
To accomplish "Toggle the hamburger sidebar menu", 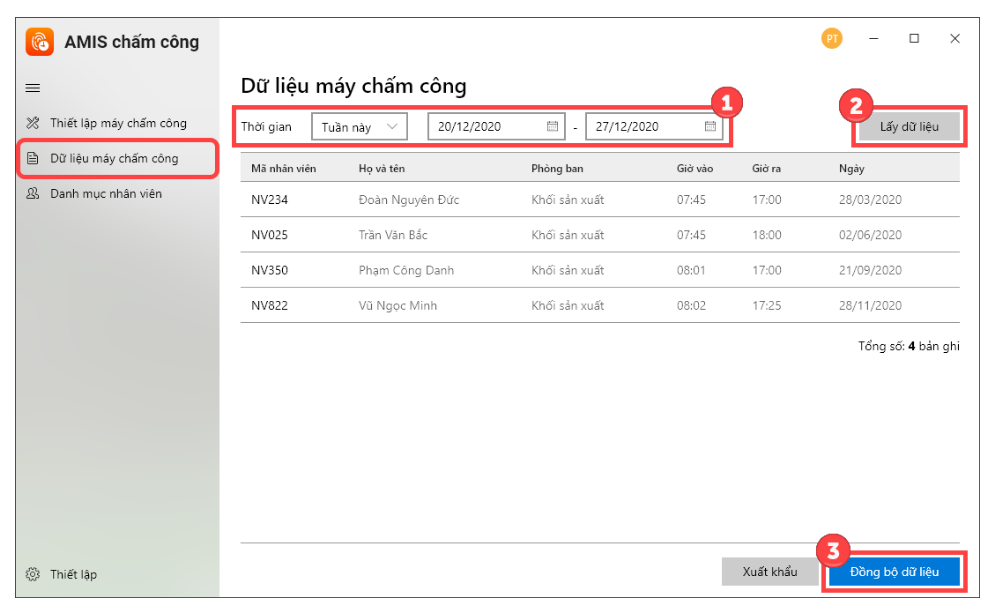I will point(33,88).
